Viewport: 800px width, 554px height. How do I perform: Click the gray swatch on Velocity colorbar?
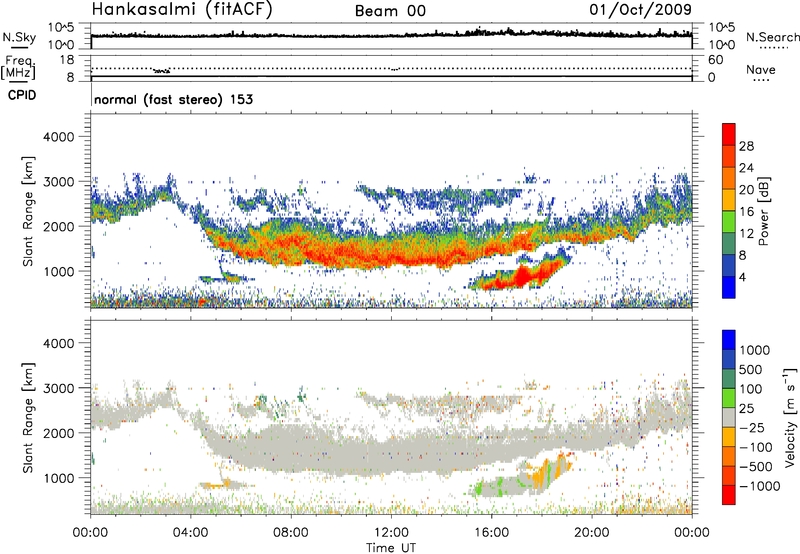pos(729,417)
